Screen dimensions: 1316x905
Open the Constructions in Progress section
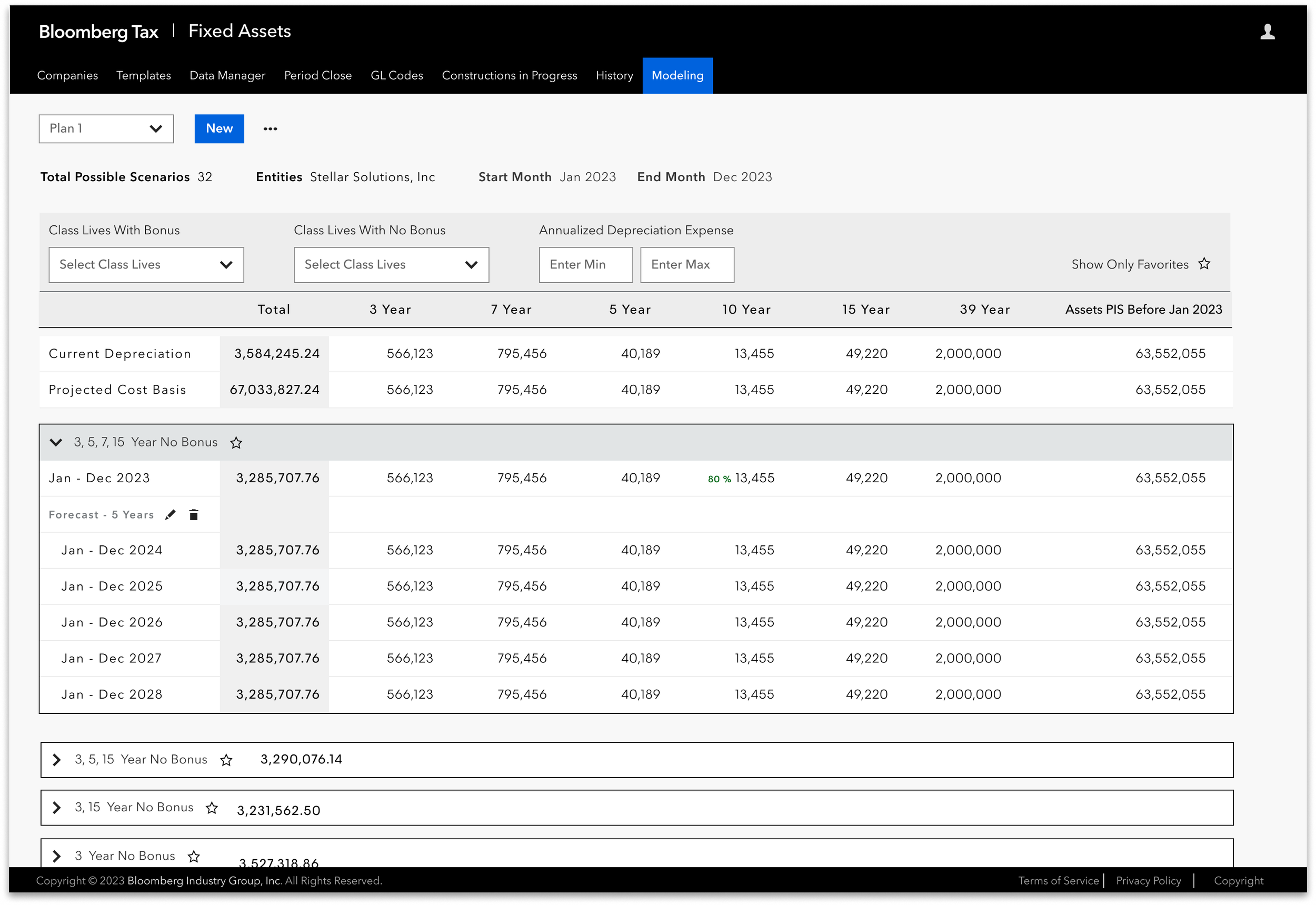[509, 75]
